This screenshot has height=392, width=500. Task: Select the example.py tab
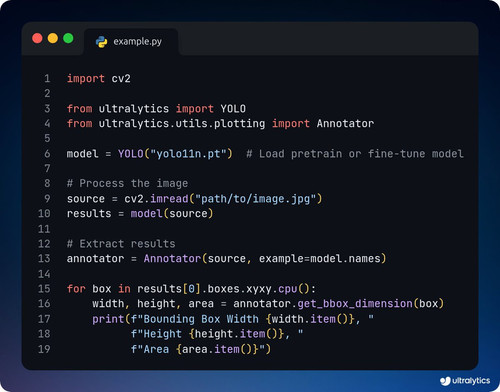pos(131,42)
